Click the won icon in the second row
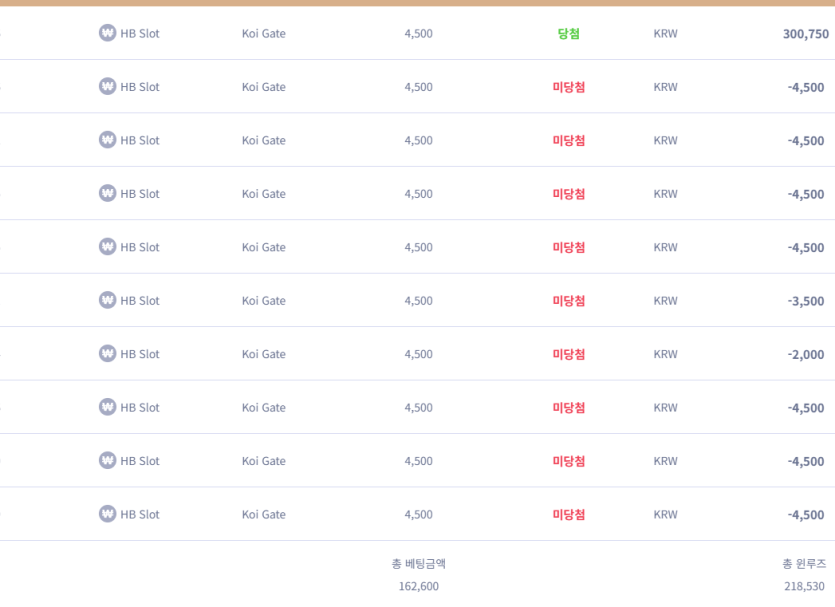835x607 pixels. point(108,86)
